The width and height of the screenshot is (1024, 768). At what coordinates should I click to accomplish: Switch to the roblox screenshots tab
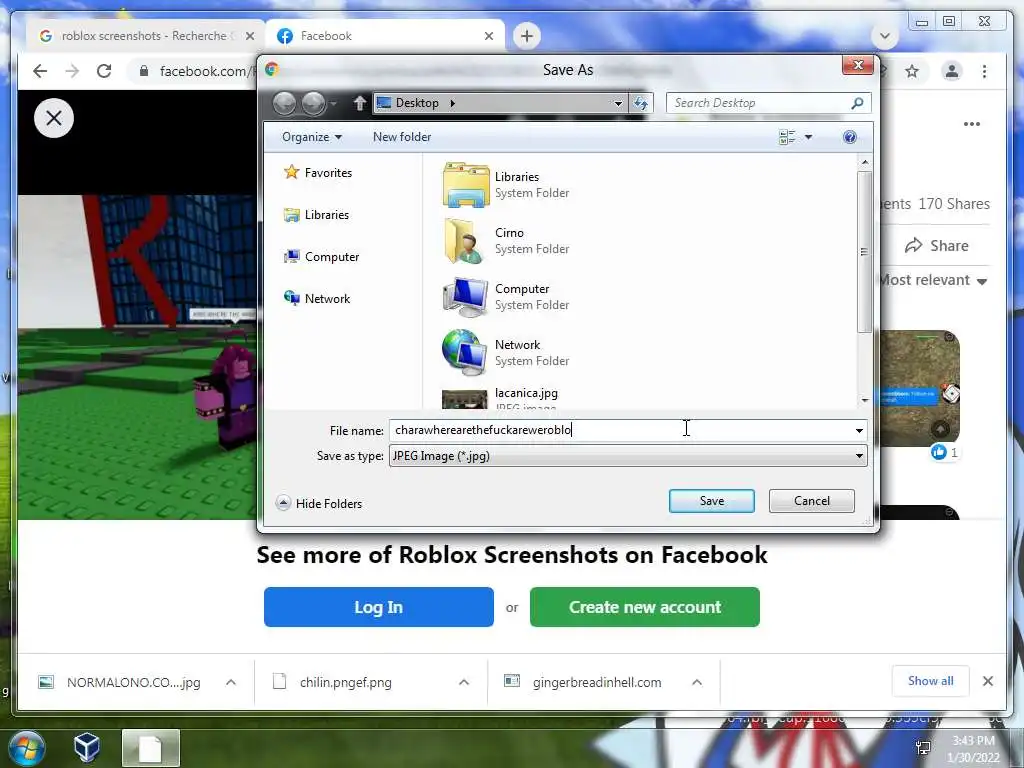(142, 36)
